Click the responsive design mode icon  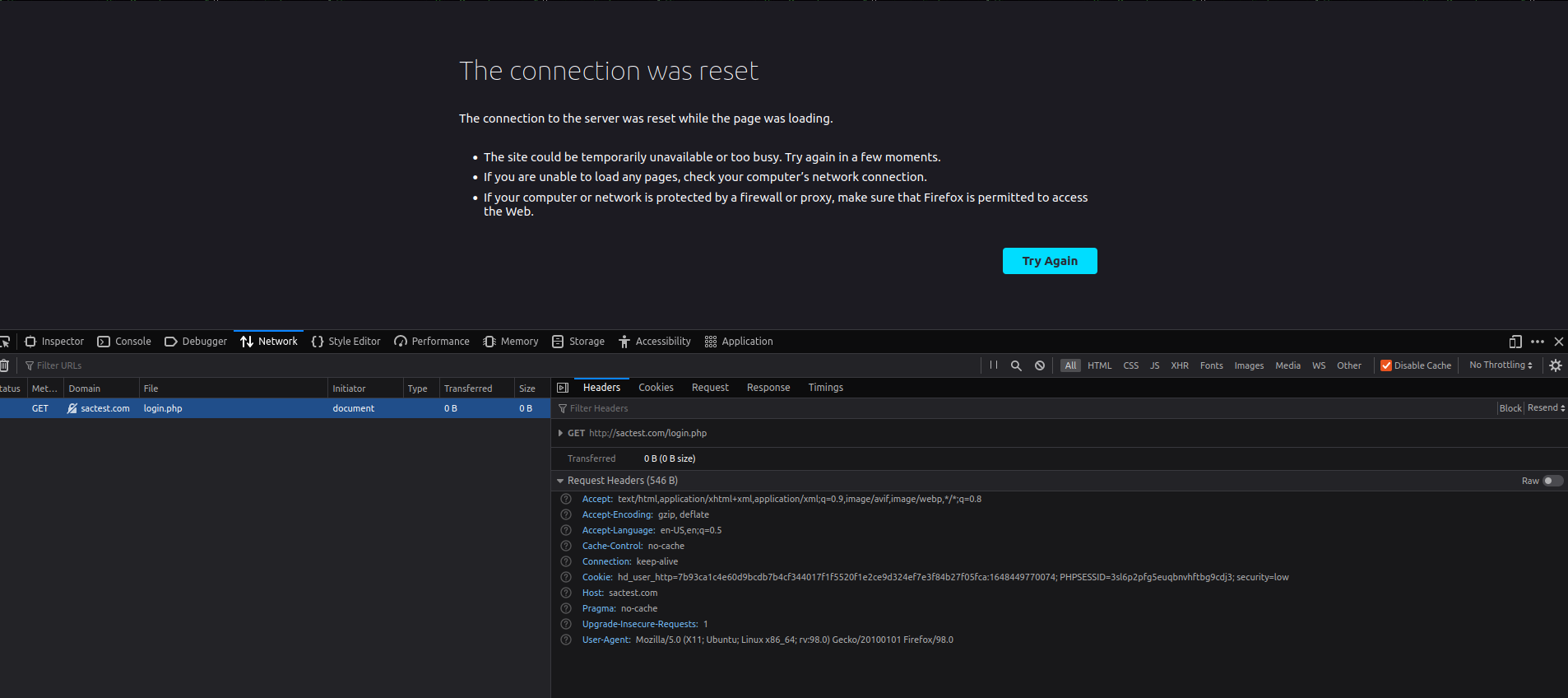(x=1515, y=342)
